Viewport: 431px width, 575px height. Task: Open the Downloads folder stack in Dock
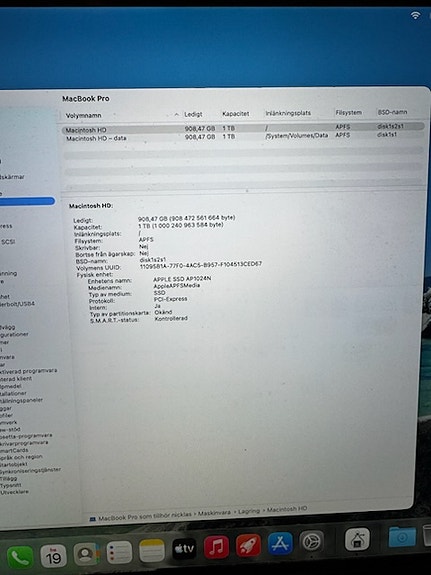402,537
